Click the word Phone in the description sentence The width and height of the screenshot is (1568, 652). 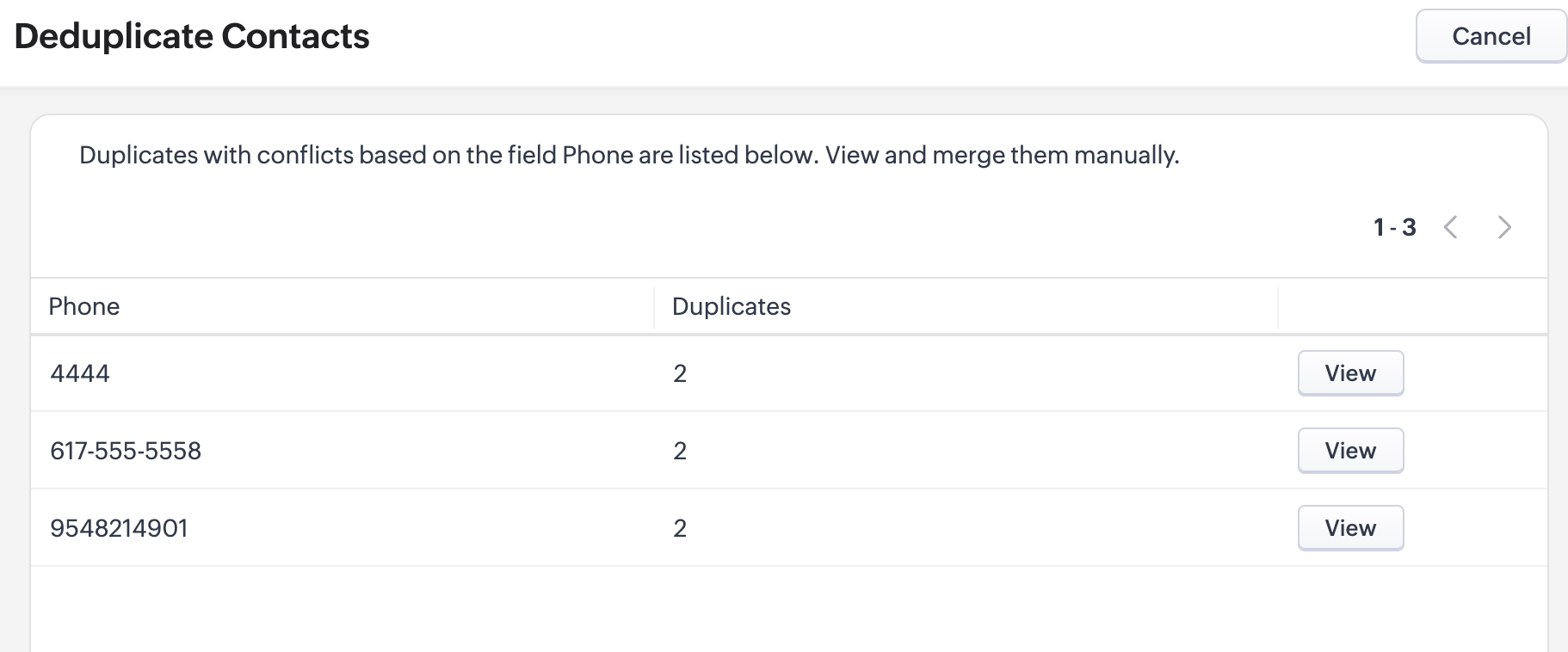585,156
